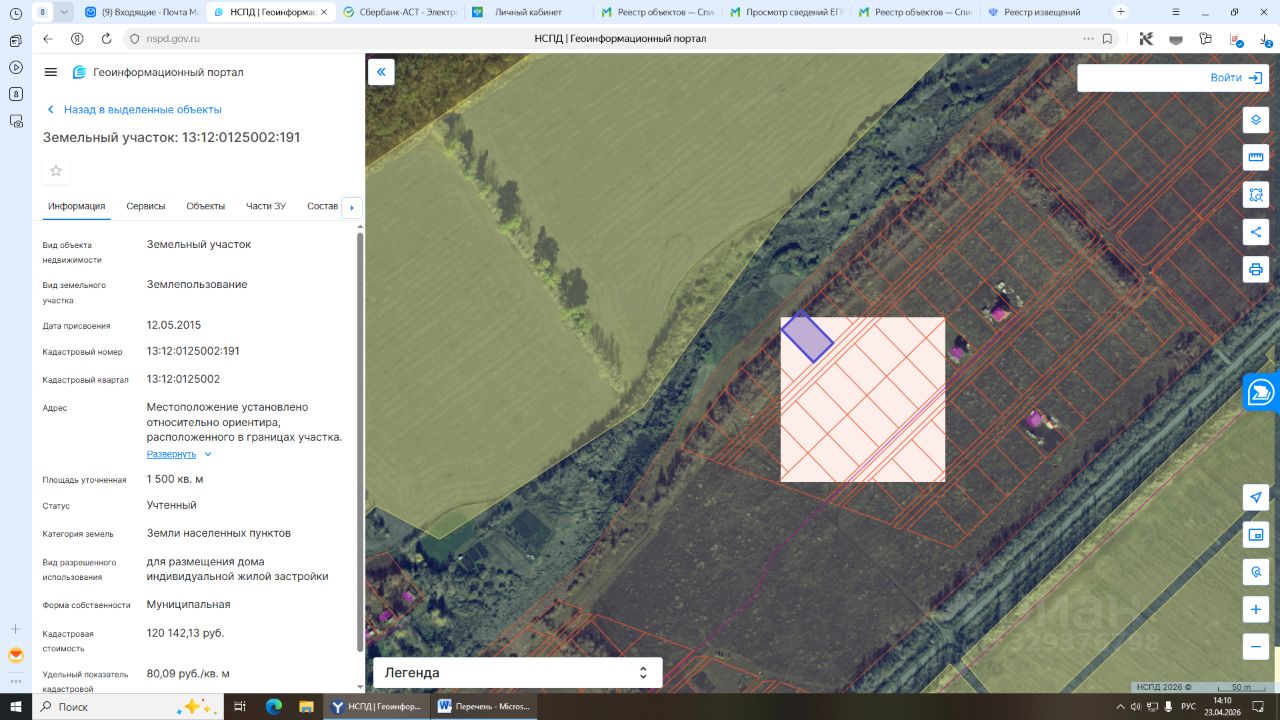The width and height of the screenshot is (1280, 720).
Task: Close the НСПД Геоинформационный browser tab
Action: click(324, 12)
